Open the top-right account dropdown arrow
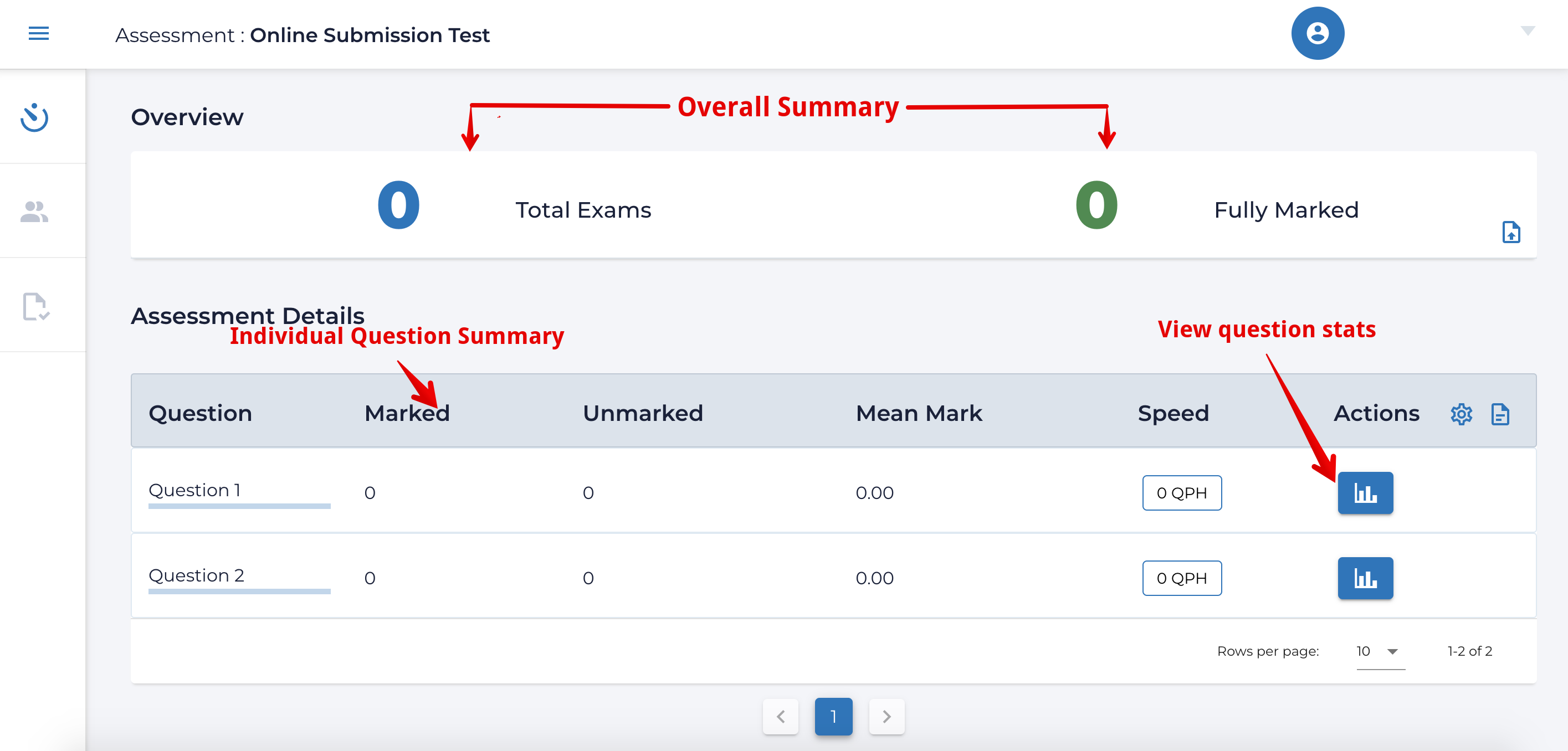 pos(1530,30)
